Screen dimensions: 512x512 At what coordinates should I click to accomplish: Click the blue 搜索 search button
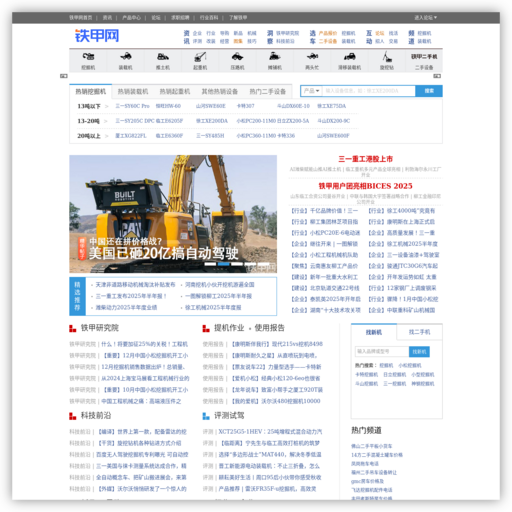[429, 91]
